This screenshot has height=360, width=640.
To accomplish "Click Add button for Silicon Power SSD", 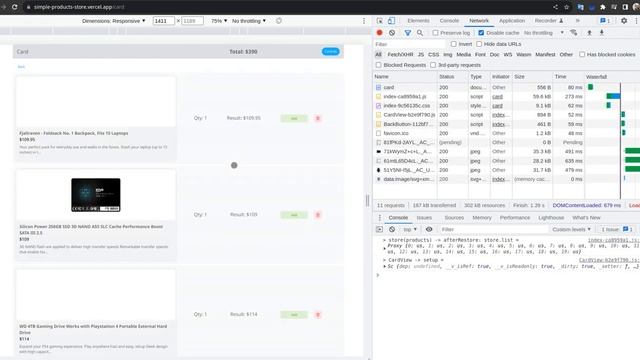I will click(294, 215).
